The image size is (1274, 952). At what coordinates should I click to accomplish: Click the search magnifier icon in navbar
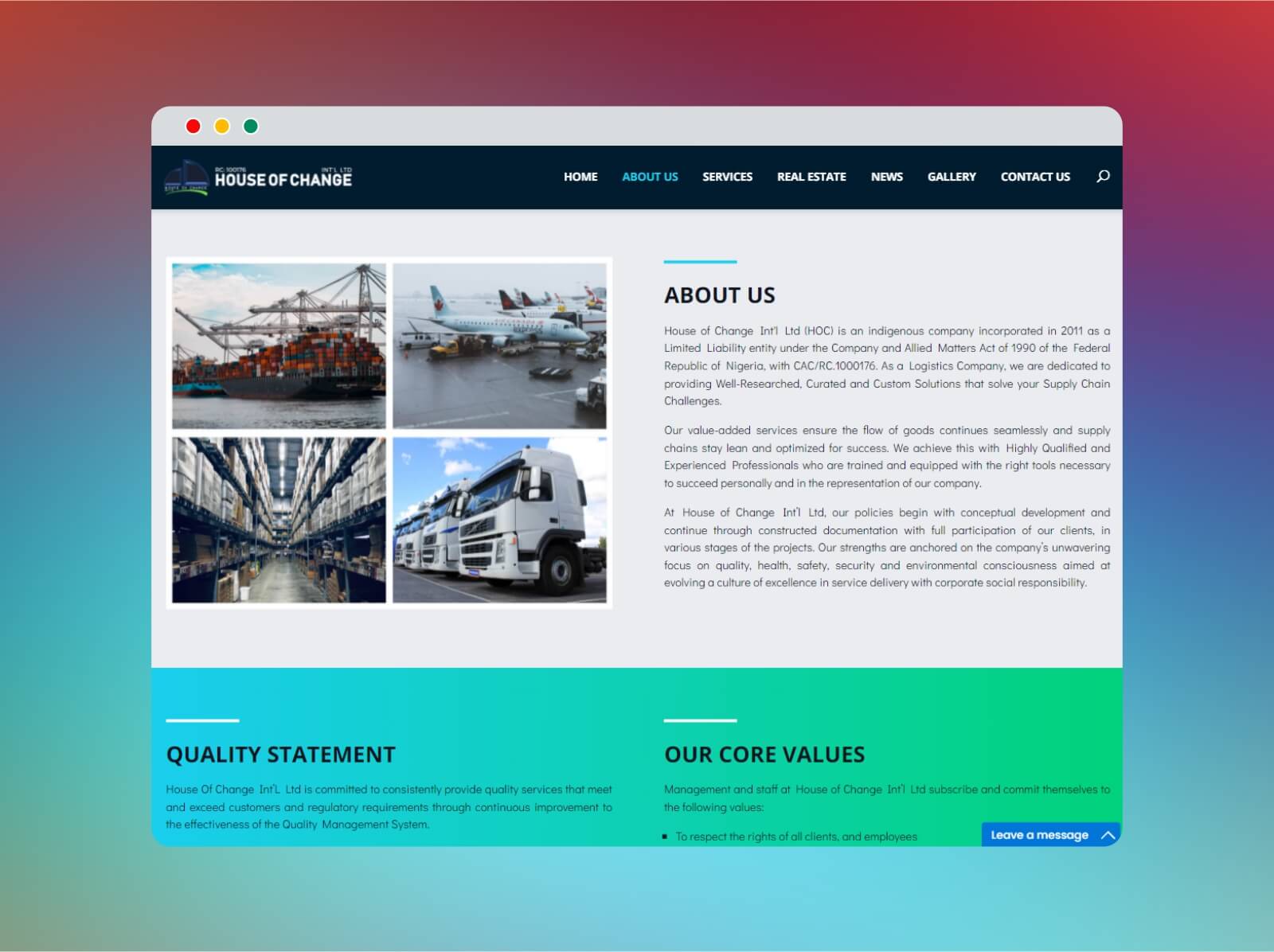(x=1103, y=177)
